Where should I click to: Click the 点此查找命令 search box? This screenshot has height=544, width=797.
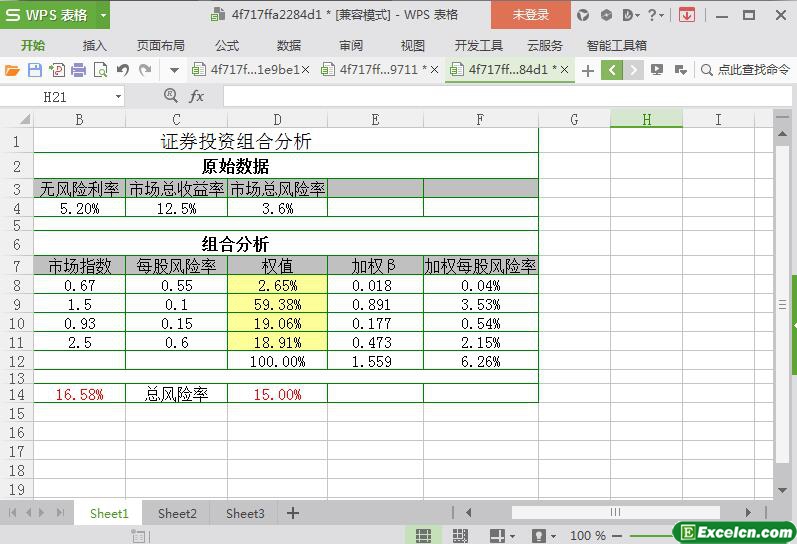point(746,70)
